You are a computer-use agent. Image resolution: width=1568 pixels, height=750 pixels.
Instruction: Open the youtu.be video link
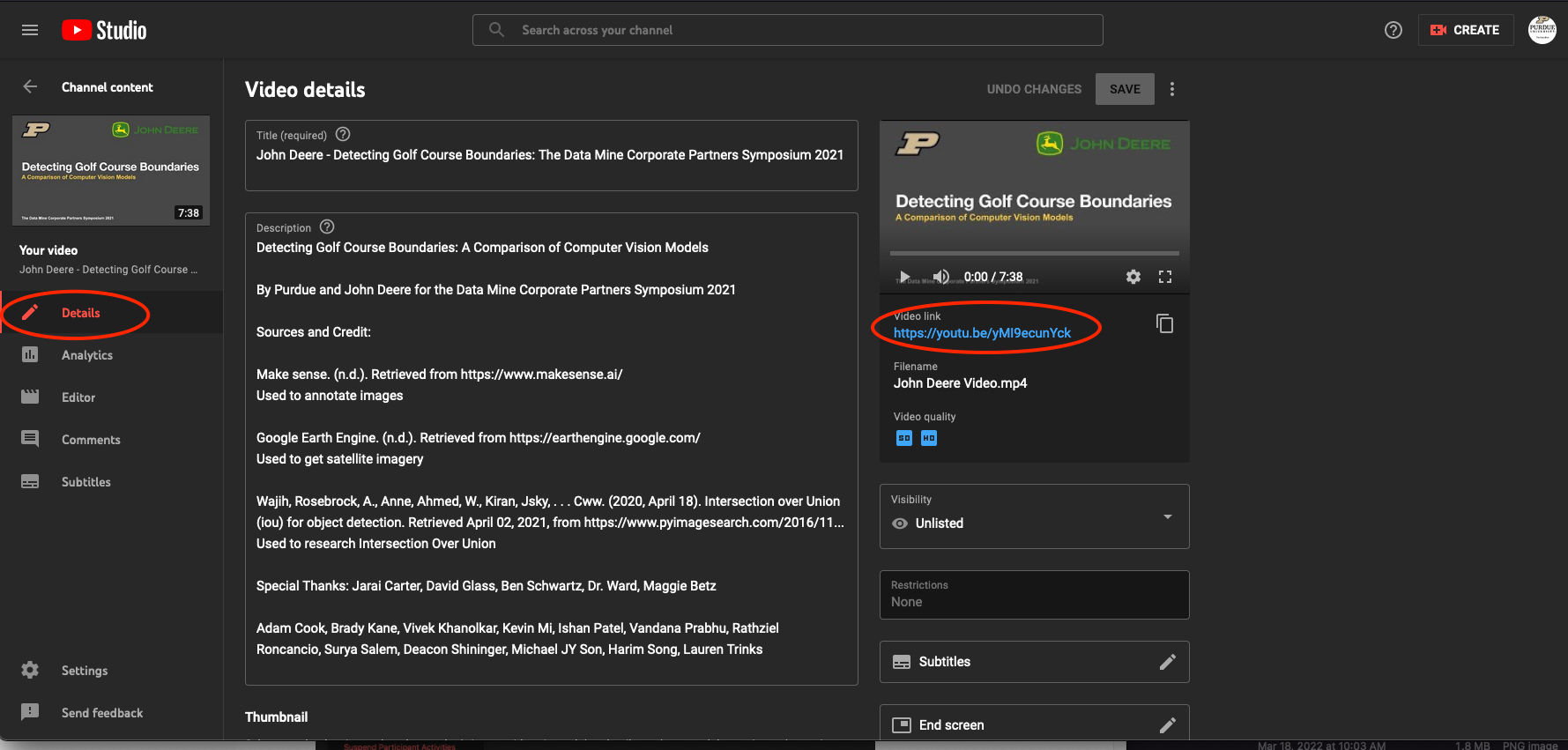(982, 333)
